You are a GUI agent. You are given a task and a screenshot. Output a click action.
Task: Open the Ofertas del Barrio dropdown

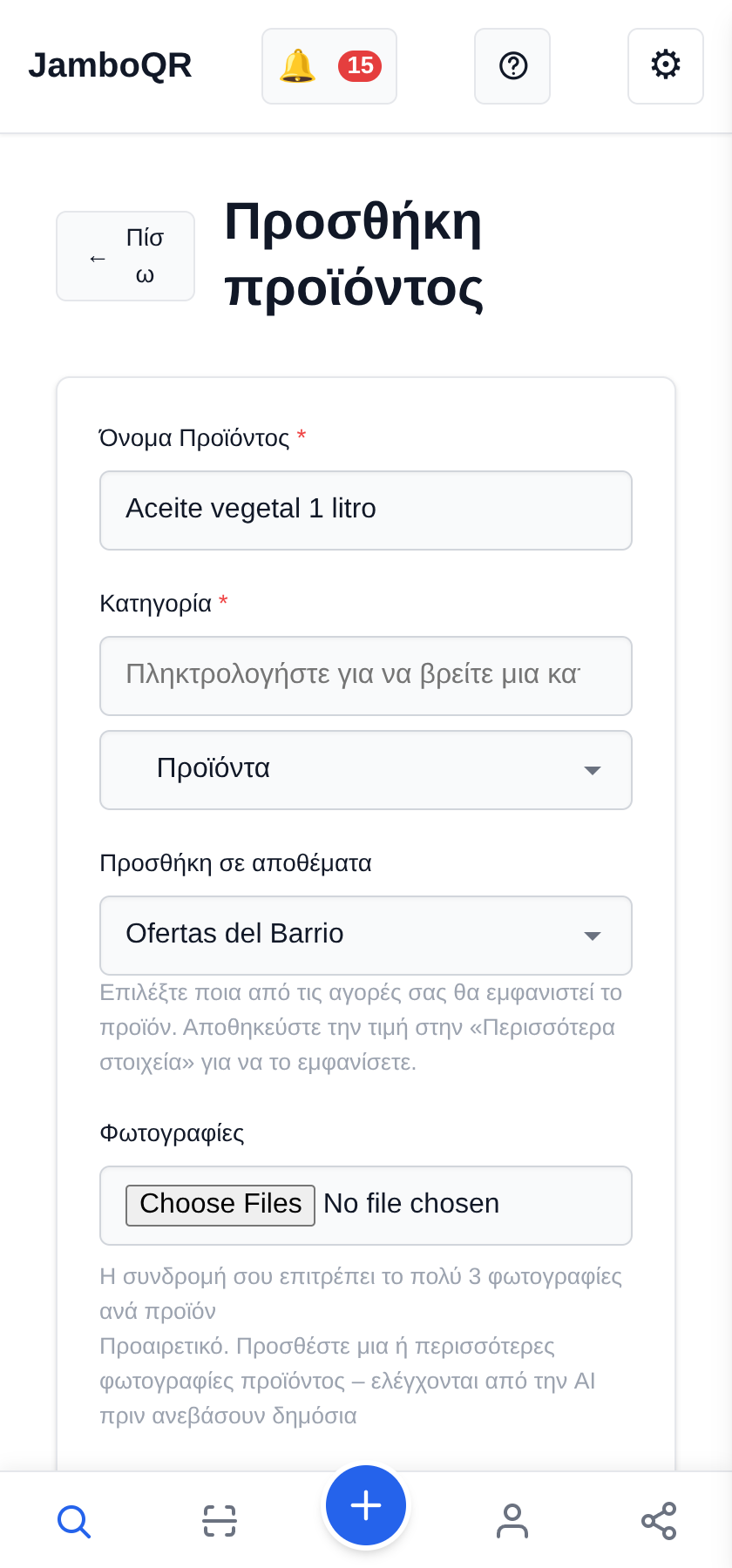coord(366,936)
